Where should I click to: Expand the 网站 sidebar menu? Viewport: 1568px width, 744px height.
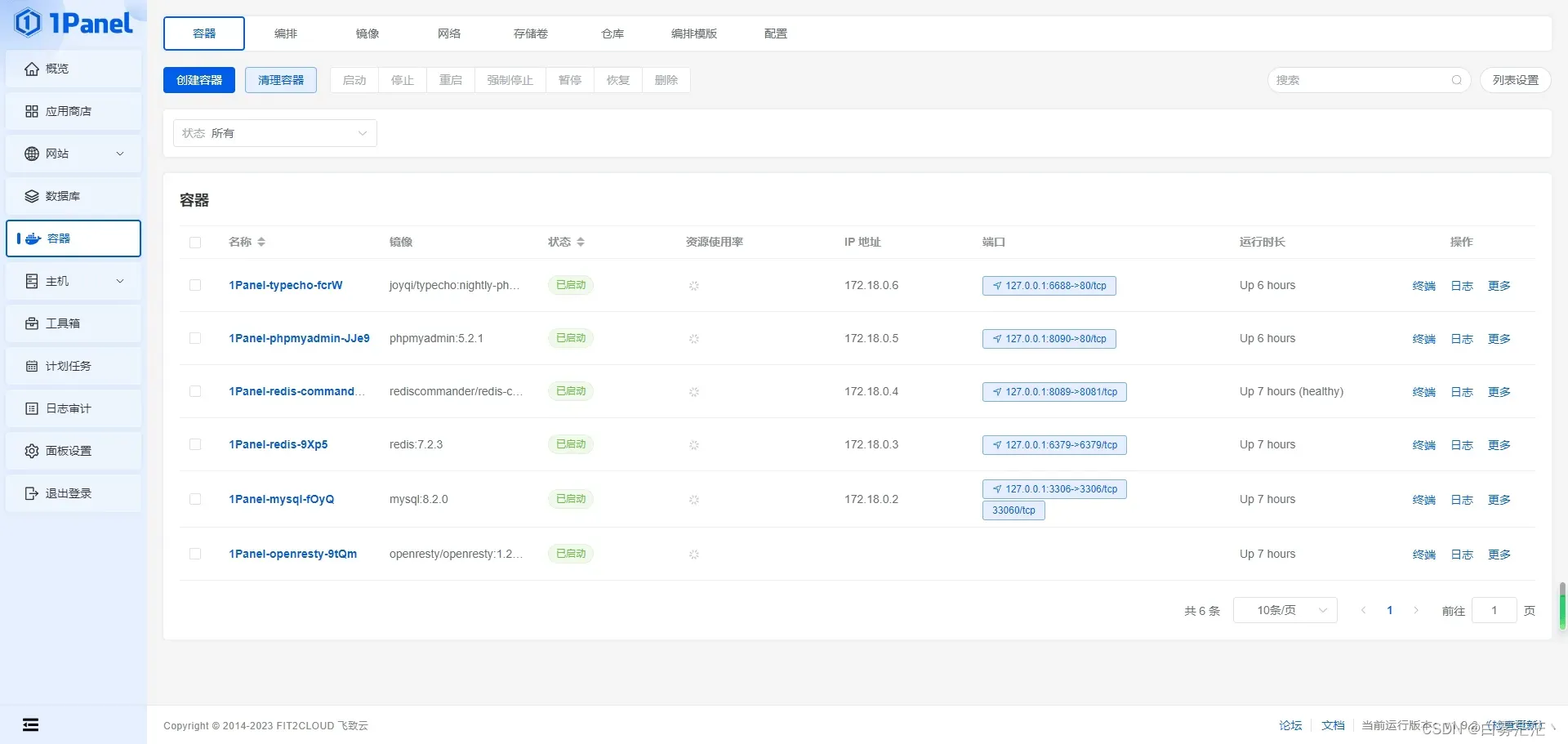pos(73,154)
